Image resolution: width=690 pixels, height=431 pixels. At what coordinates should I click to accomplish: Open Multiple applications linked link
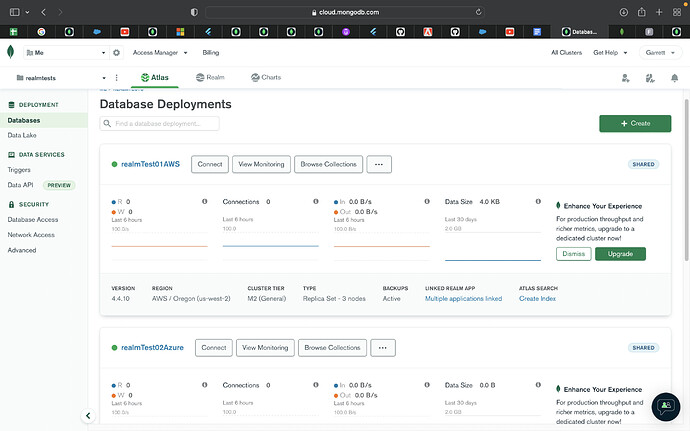(463, 298)
